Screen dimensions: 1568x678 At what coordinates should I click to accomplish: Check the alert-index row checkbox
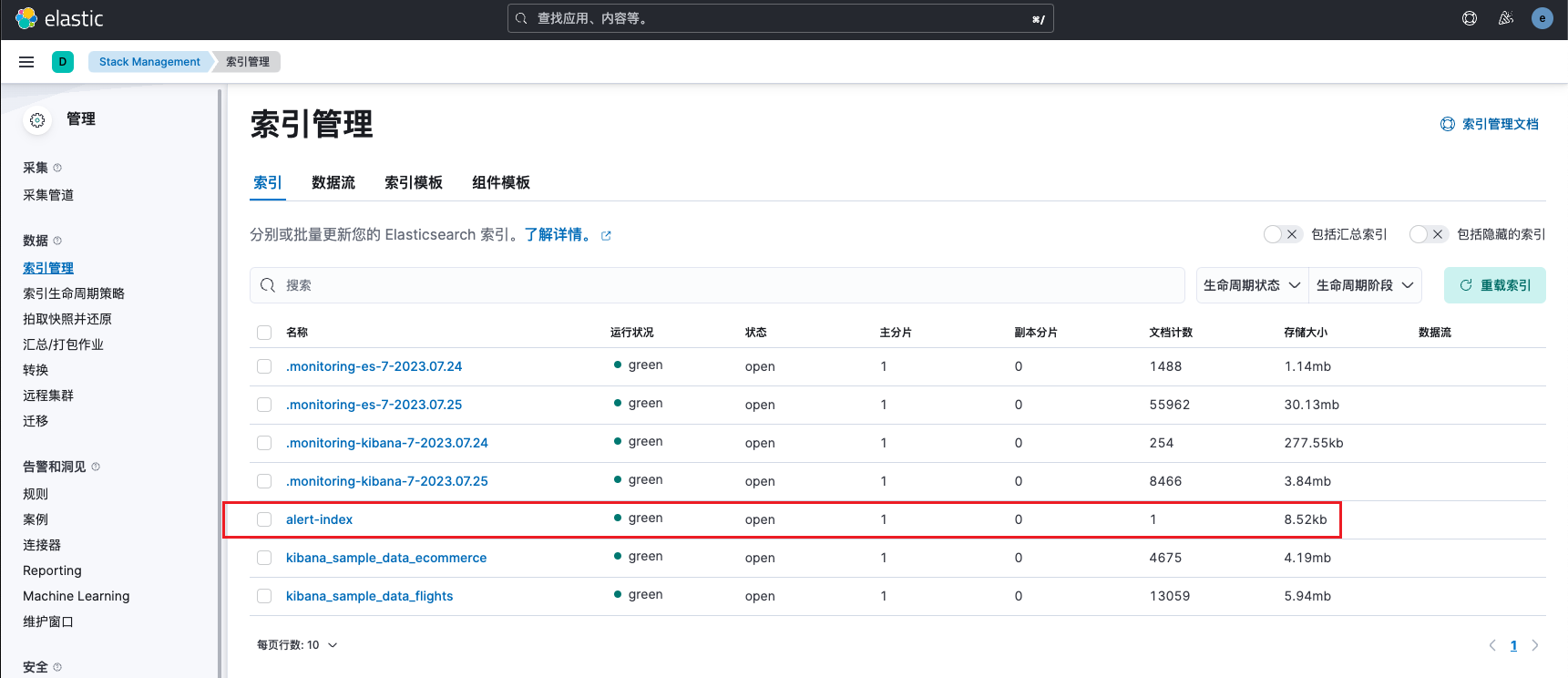tap(264, 519)
